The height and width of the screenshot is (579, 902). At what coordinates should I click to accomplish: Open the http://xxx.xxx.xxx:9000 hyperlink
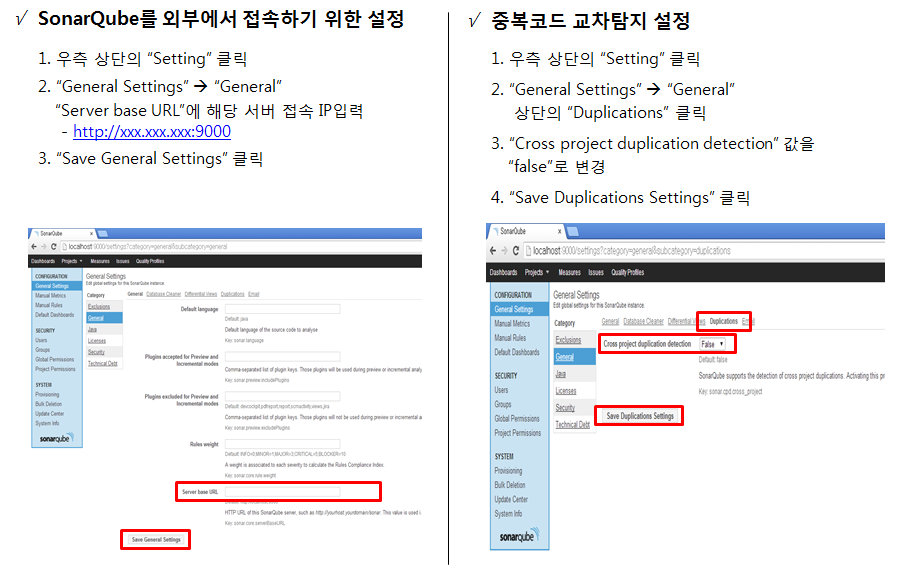(x=152, y=132)
